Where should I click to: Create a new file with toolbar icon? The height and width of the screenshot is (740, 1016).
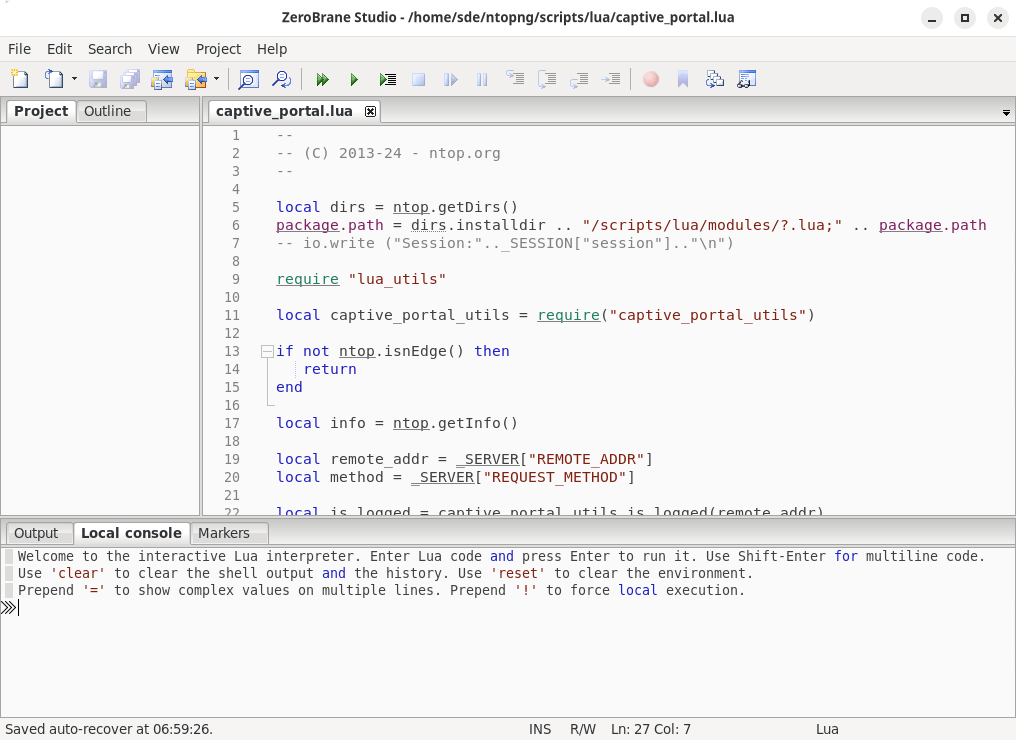[x=20, y=79]
